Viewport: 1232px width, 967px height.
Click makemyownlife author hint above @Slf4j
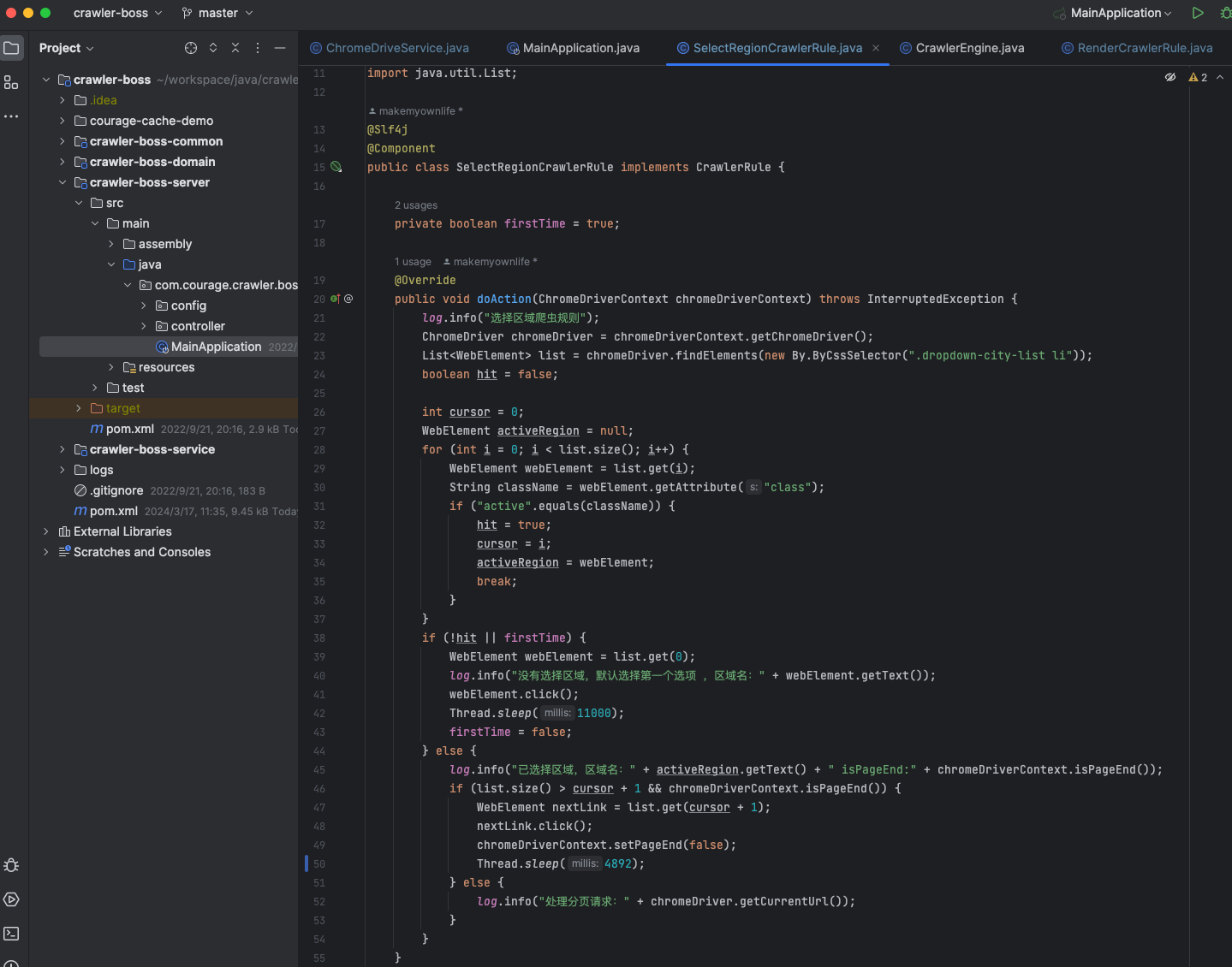pos(416,111)
